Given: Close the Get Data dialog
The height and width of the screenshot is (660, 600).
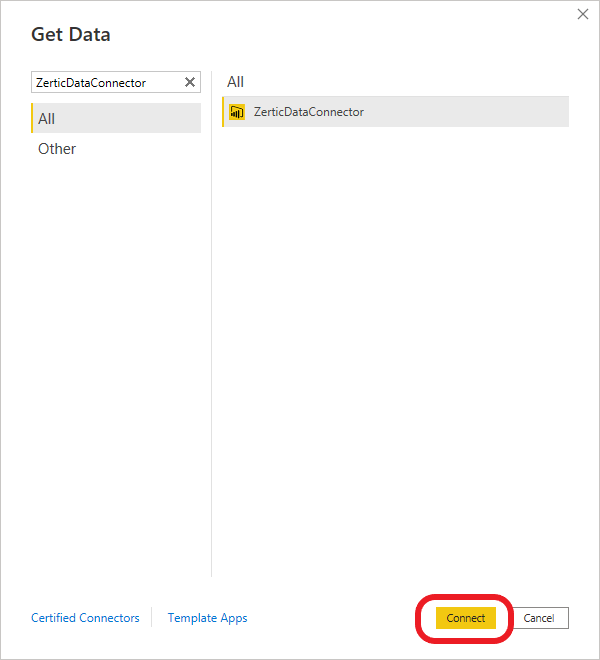Looking at the screenshot, I should [x=583, y=14].
